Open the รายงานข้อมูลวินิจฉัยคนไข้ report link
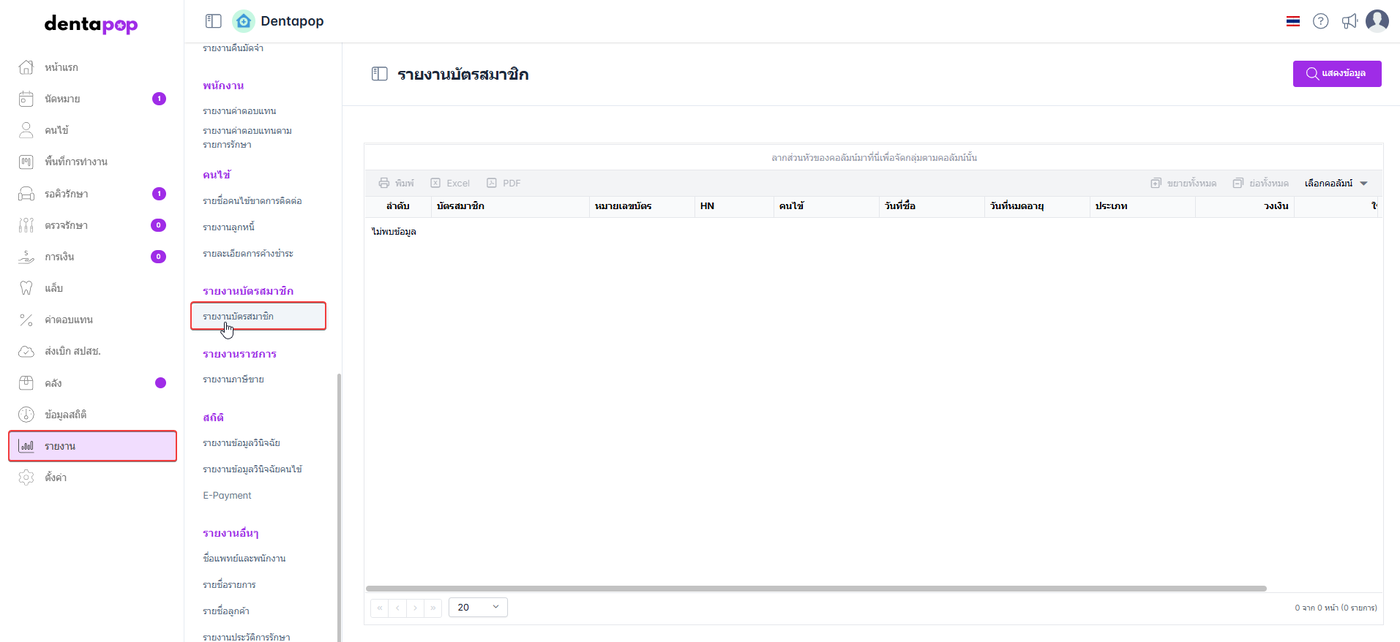The image size is (1400, 642). (x=252, y=469)
